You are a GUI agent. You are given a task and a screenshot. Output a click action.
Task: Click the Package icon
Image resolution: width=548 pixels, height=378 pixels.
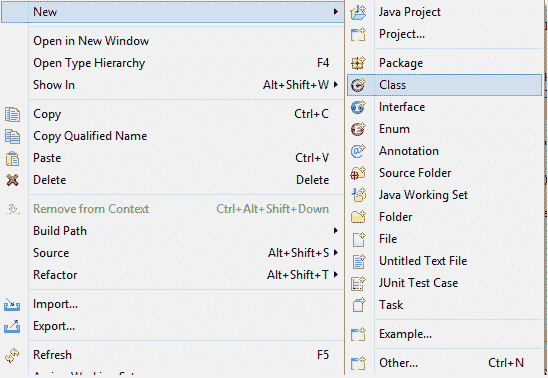pyautogui.click(x=358, y=63)
